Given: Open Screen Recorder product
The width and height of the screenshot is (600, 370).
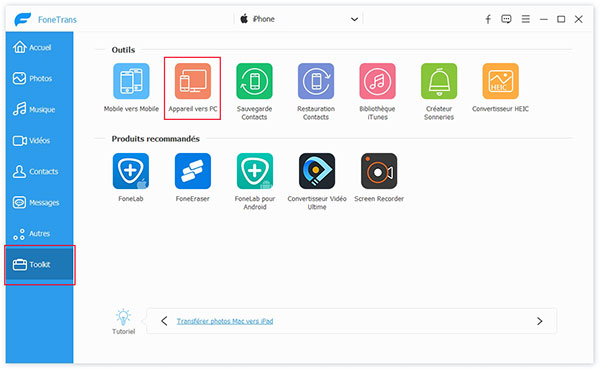Looking at the screenshot, I should (379, 171).
